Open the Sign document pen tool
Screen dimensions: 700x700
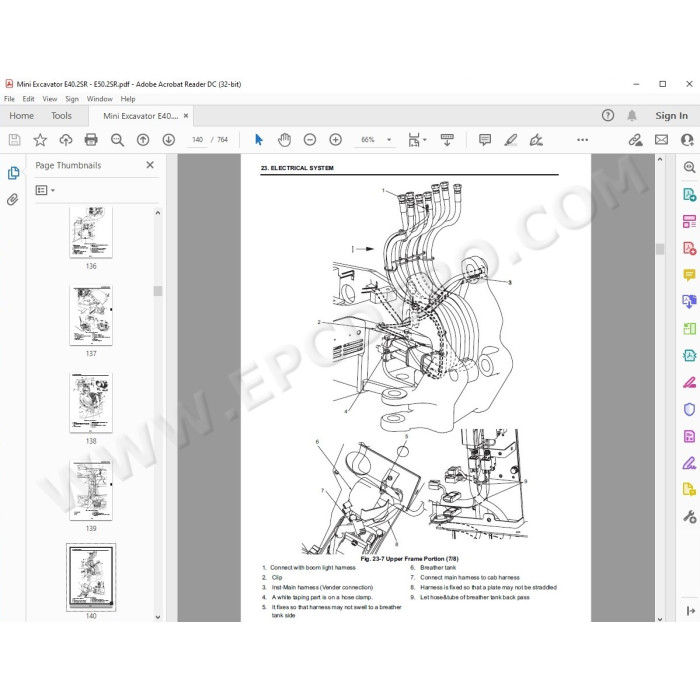(536, 140)
